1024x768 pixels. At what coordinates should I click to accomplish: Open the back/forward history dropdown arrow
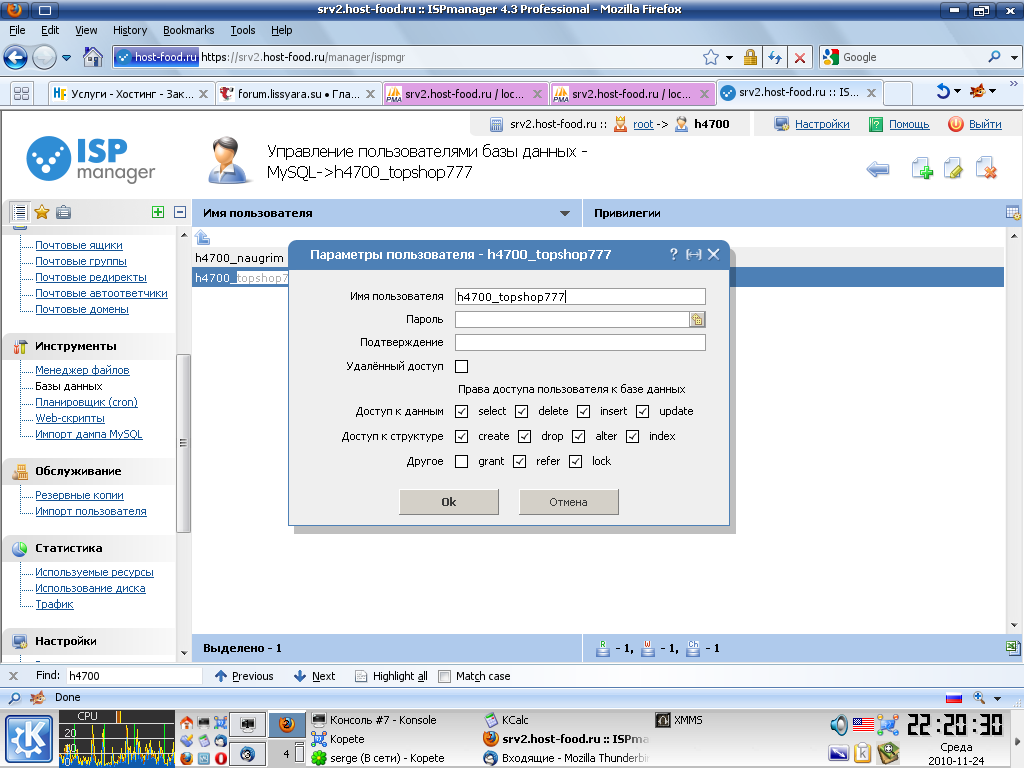pos(66,57)
